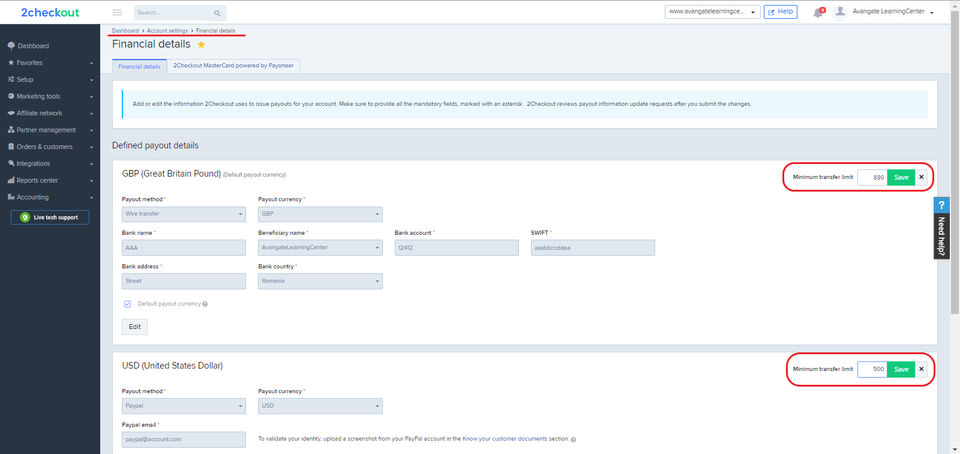The height and width of the screenshot is (454, 960).
Task: Open the Bank country dropdown
Action: (320, 282)
